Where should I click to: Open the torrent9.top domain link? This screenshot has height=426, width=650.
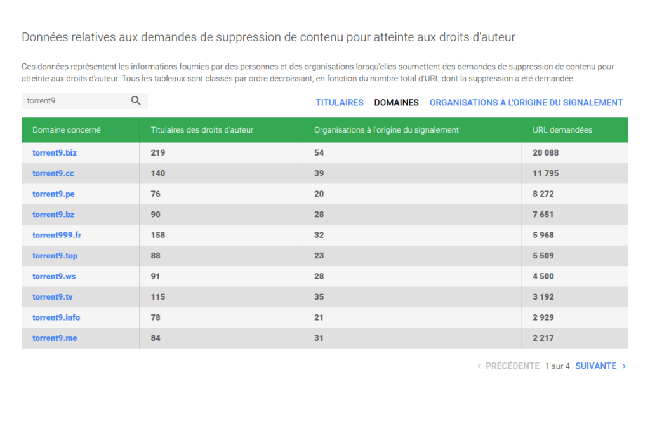(x=55, y=256)
